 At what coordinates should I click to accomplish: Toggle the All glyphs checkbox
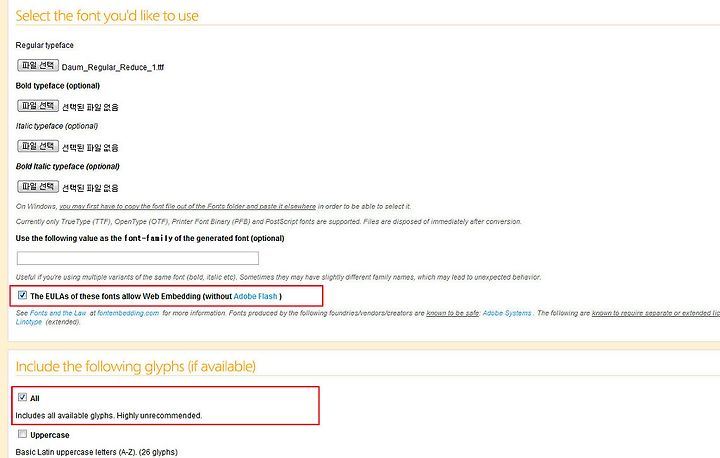coord(22,397)
